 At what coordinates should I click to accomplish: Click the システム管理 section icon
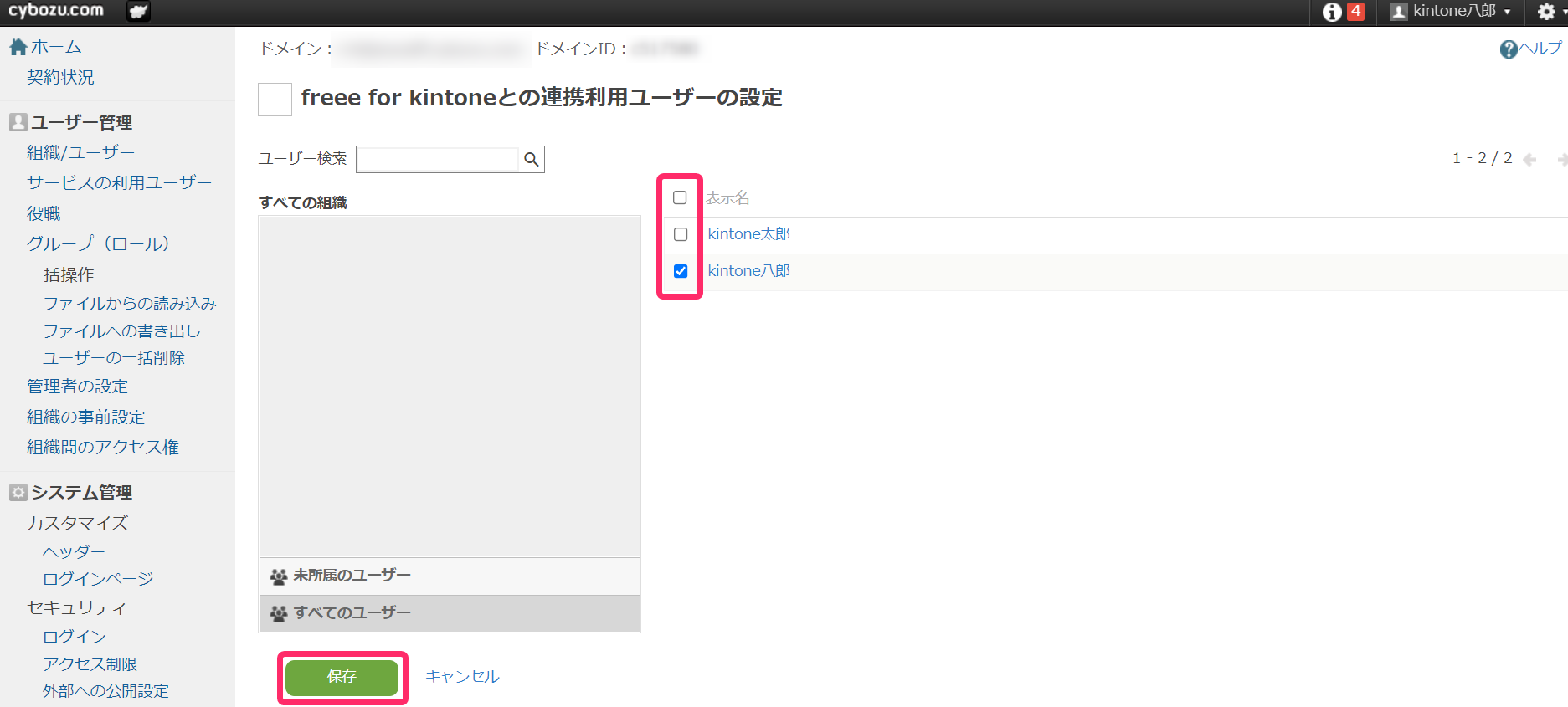[18, 492]
